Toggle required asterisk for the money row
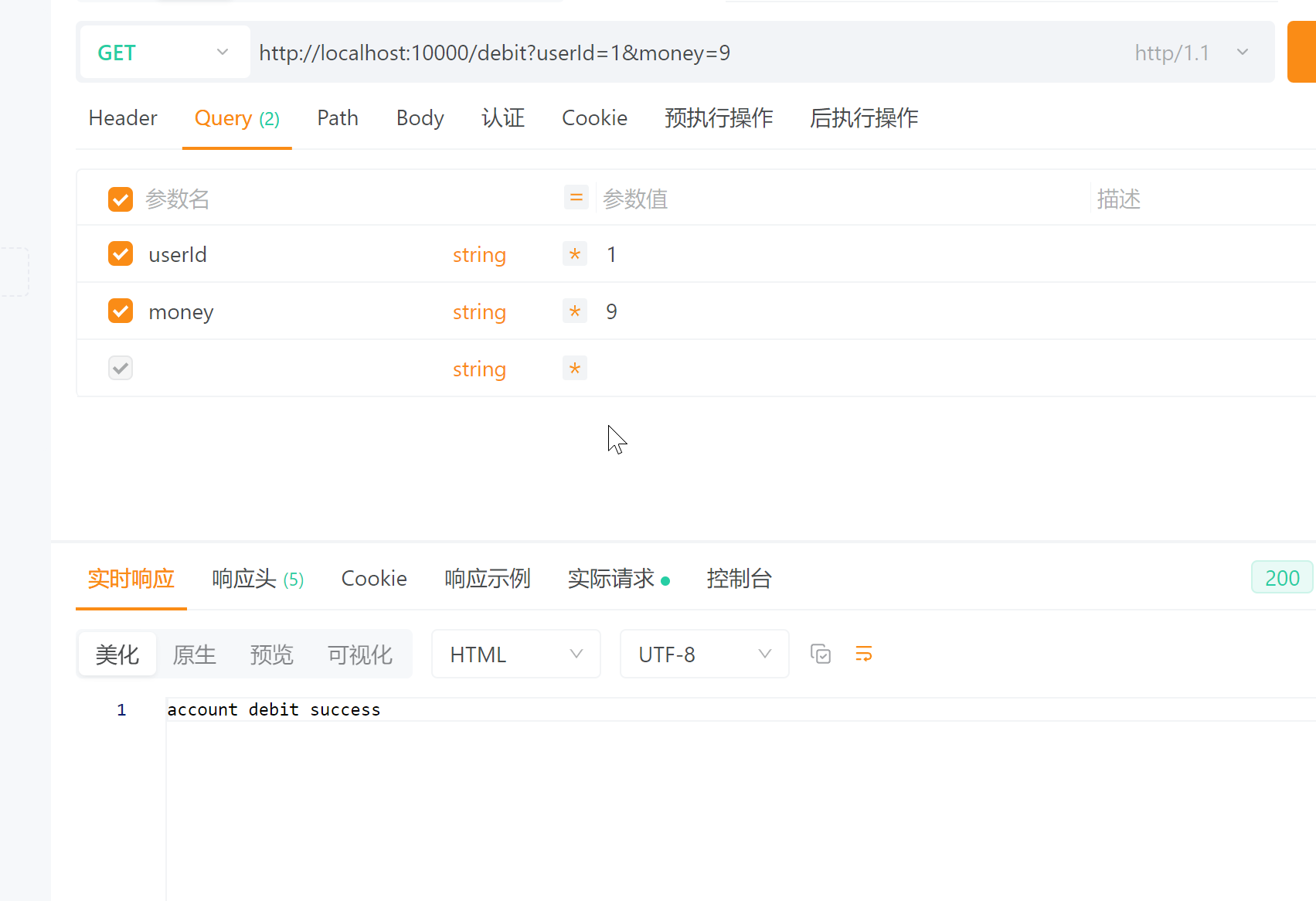The image size is (1316, 901). (x=575, y=311)
